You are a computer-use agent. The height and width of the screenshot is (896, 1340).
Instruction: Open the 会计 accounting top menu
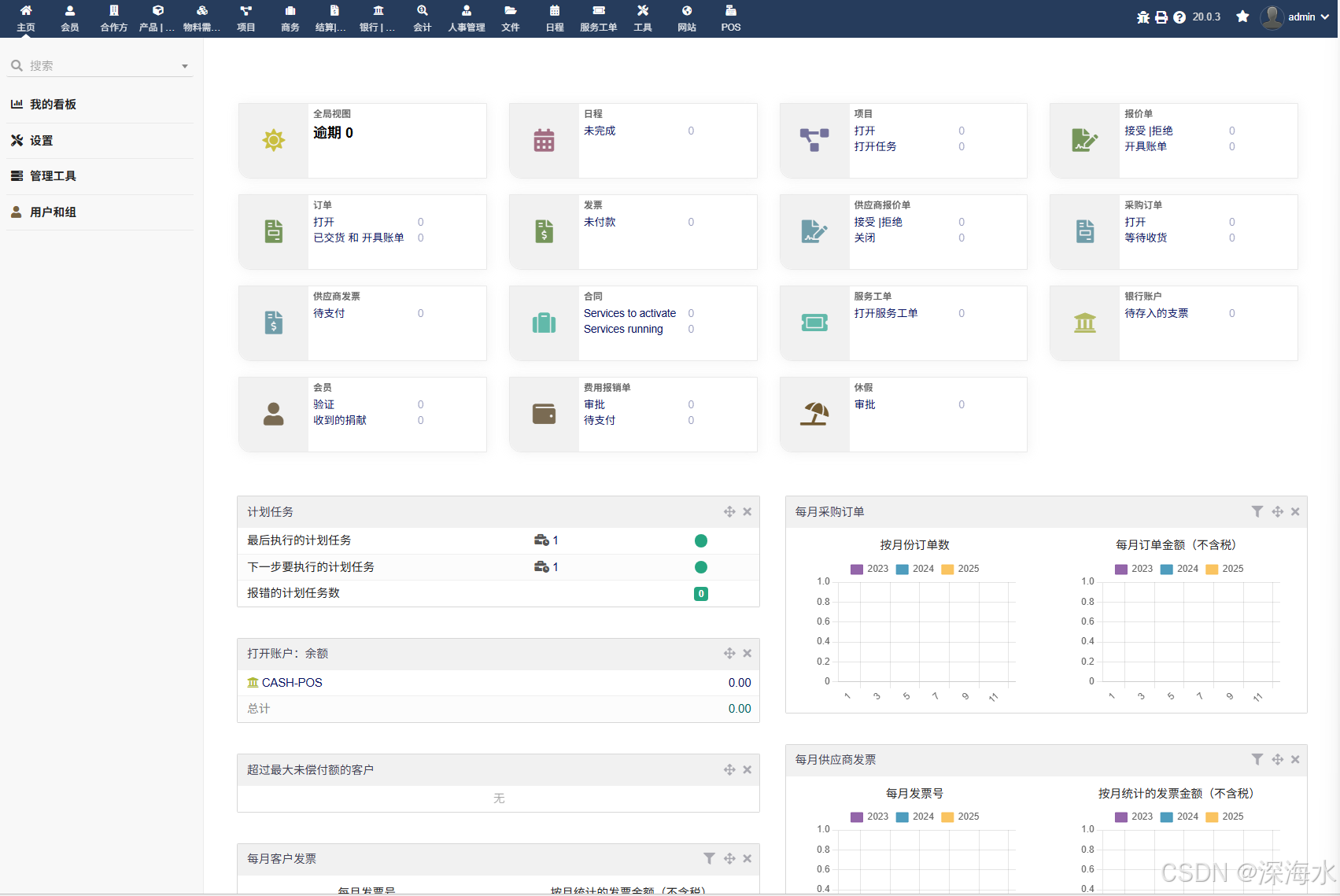pyautogui.click(x=423, y=18)
